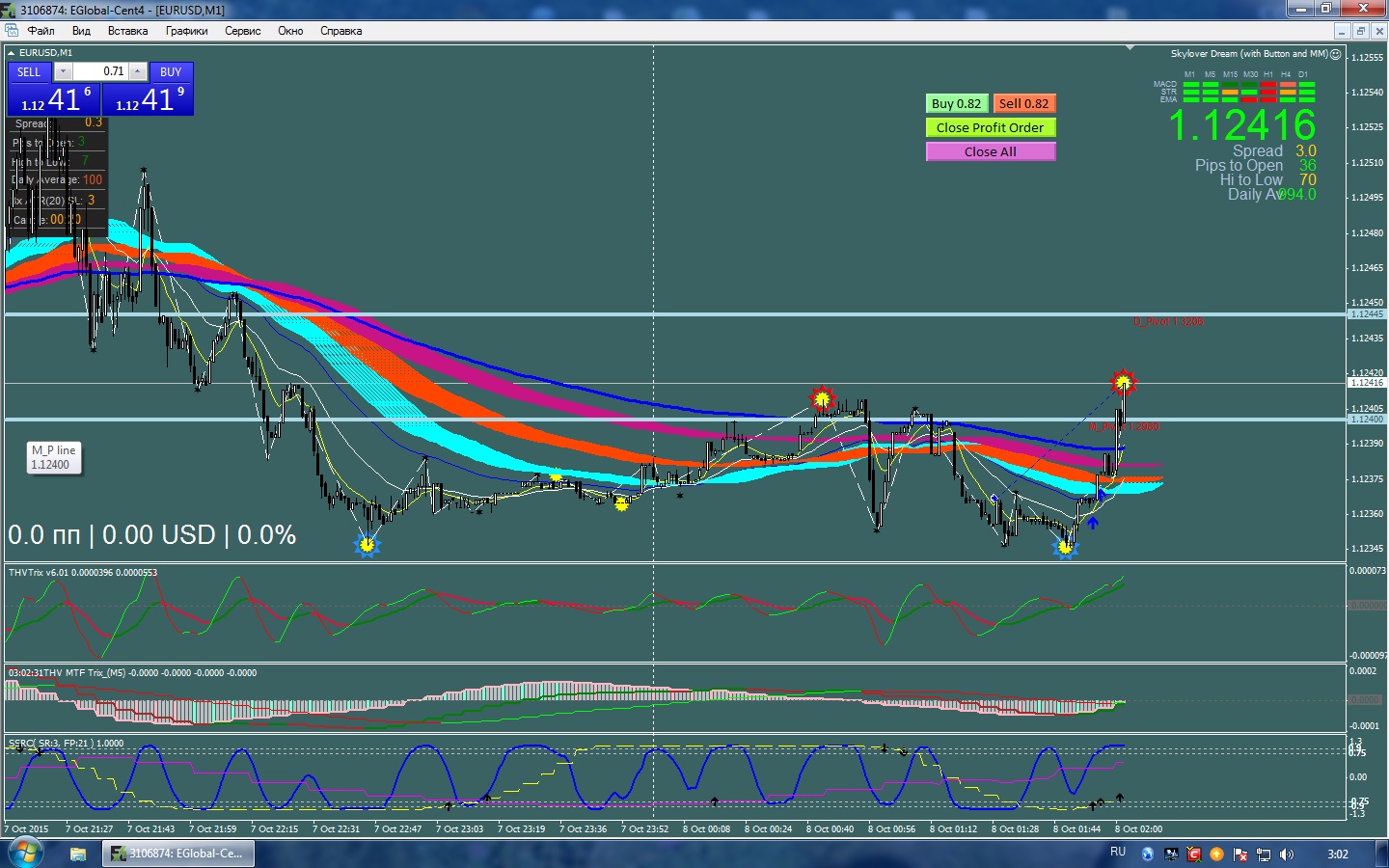Click the 0.71 lot volume field
This screenshot has width=1389, height=868.
[x=100, y=71]
